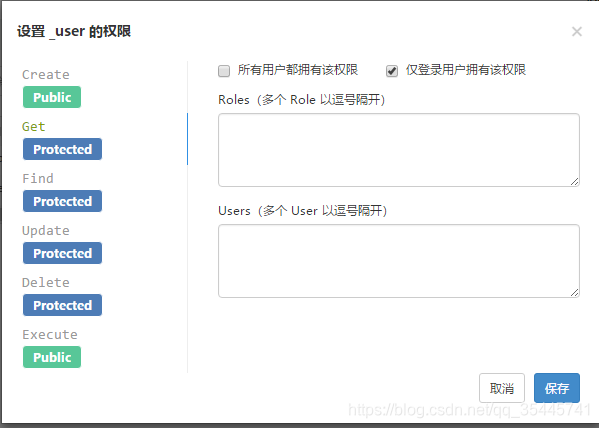Select the Find permission tab
This screenshot has height=428, width=599.
(x=38, y=178)
